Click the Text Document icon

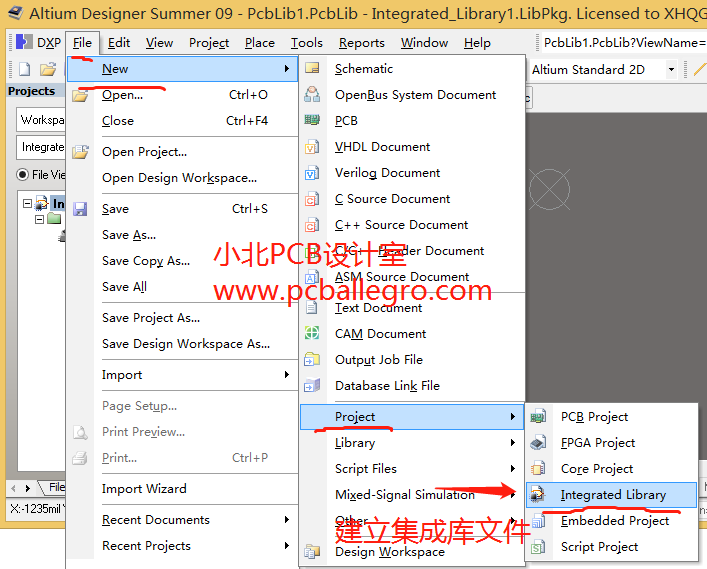point(312,307)
